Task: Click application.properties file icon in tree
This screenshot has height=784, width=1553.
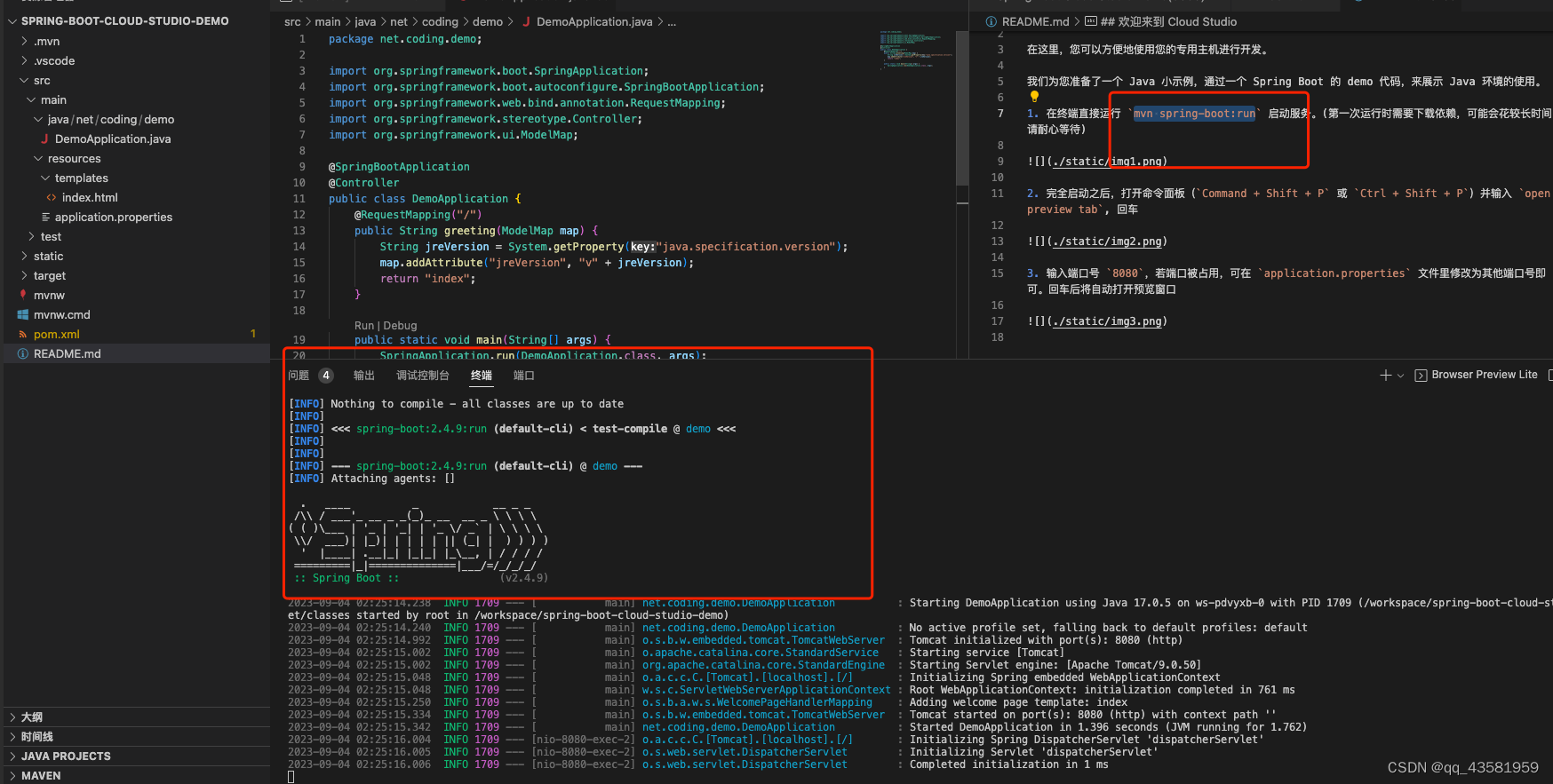Action: 45,218
